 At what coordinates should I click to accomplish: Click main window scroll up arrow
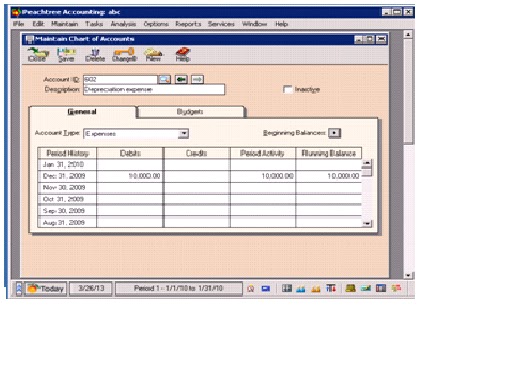(408, 34)
